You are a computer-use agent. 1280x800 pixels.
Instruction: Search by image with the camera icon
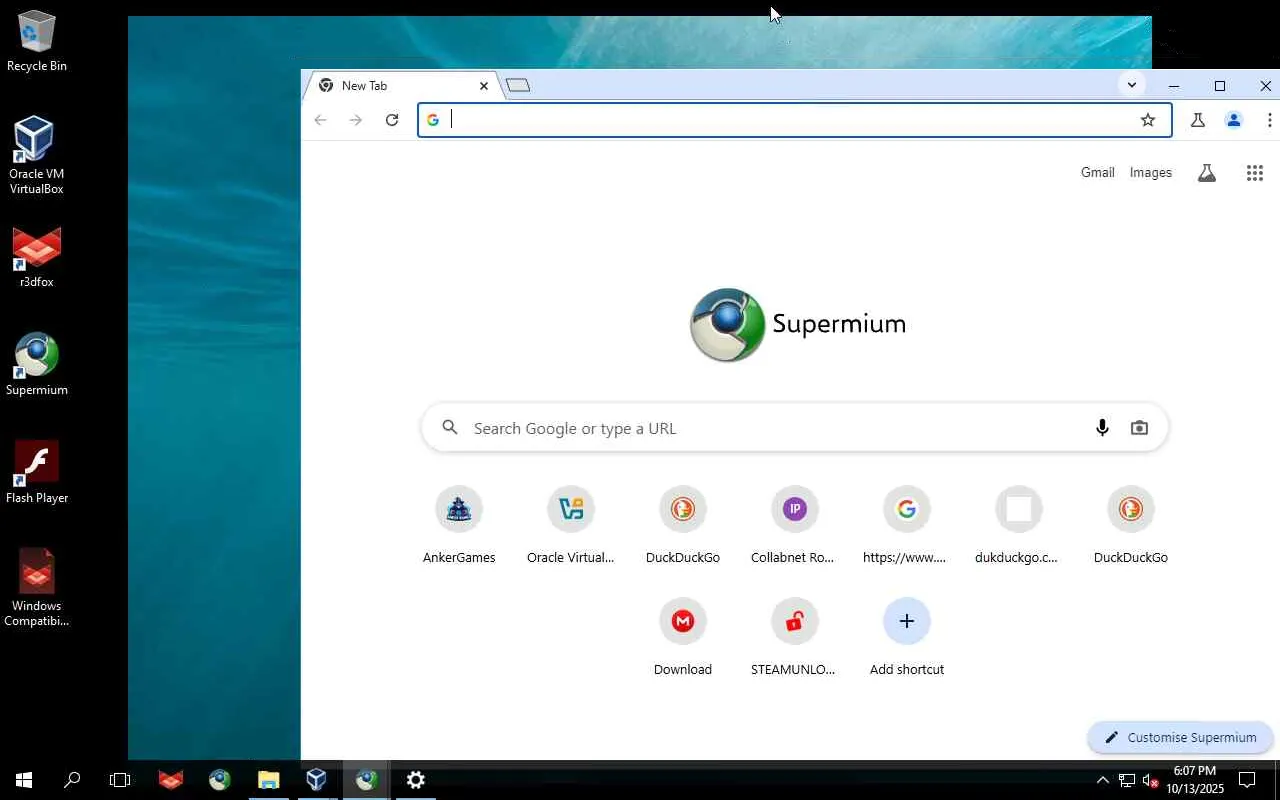pos(1139,428)
